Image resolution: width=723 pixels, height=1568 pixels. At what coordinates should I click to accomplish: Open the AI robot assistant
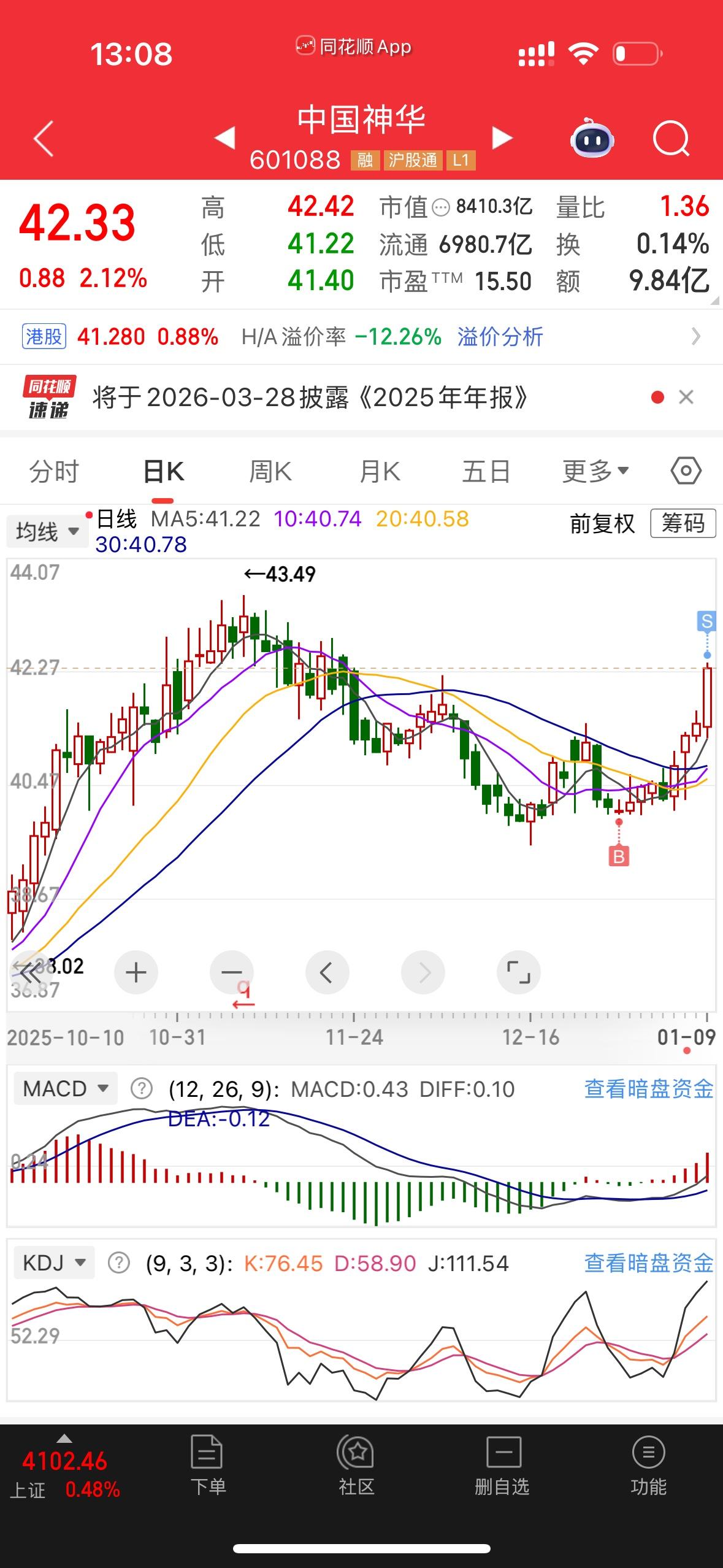pos(592,139)
